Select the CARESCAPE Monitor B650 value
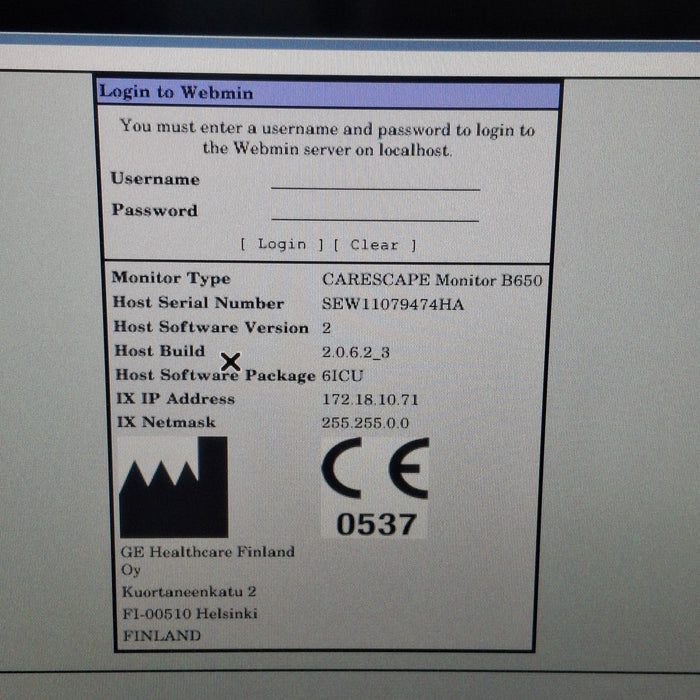This screenshot has height=700, width=700. point(432,280)
